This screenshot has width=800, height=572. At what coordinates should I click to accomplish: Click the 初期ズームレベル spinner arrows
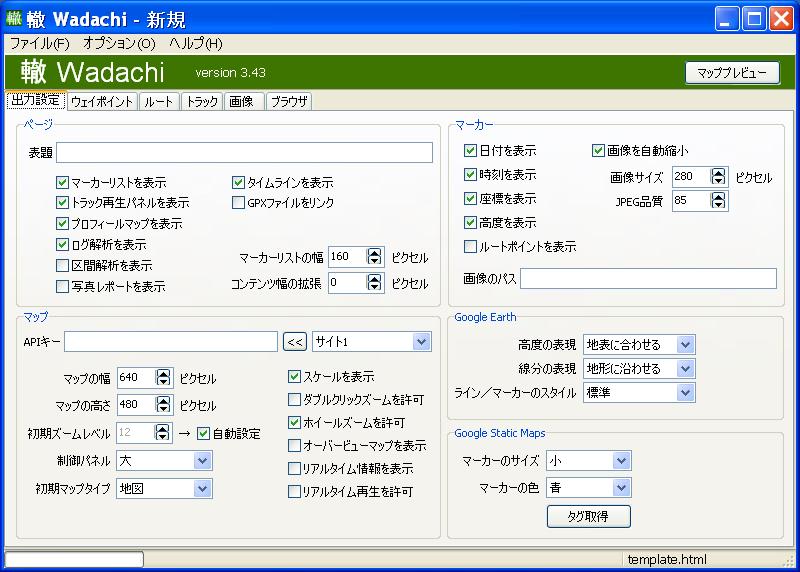[x=162, y=433]
